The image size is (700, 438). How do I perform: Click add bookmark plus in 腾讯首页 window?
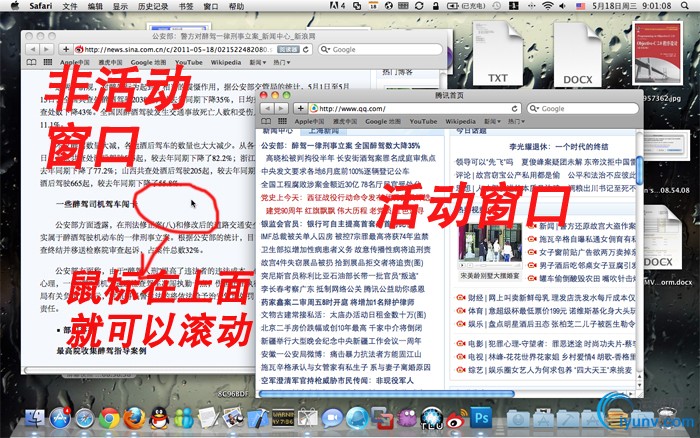click(300, 108)
